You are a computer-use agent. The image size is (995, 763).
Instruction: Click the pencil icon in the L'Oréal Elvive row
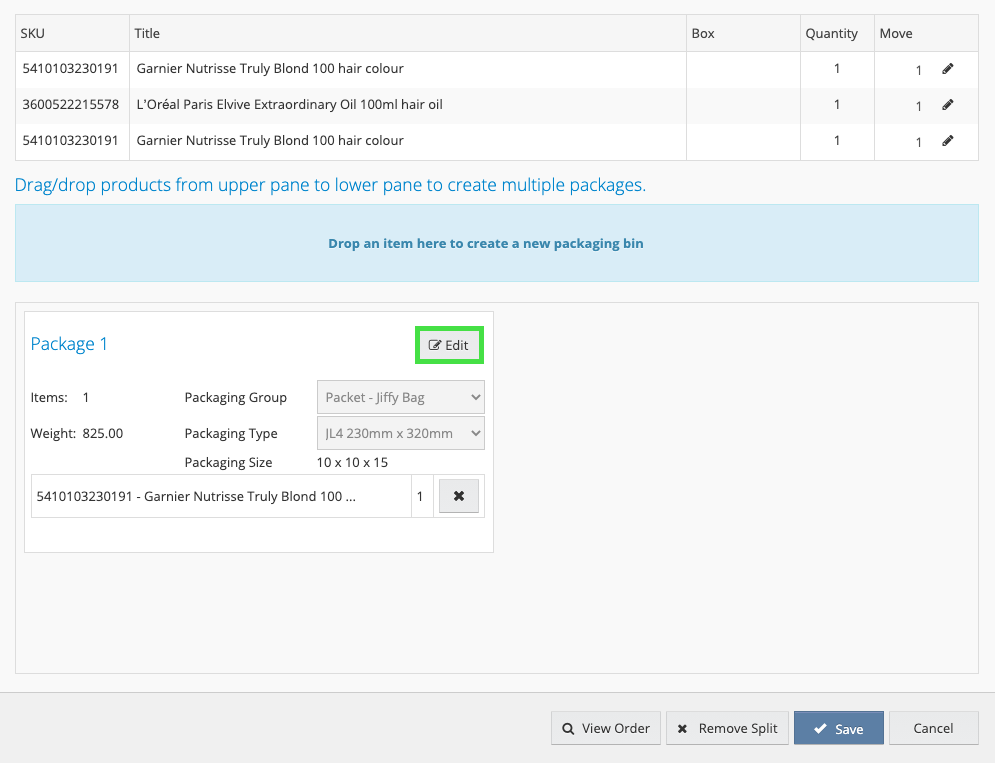(x=948, y=105)
